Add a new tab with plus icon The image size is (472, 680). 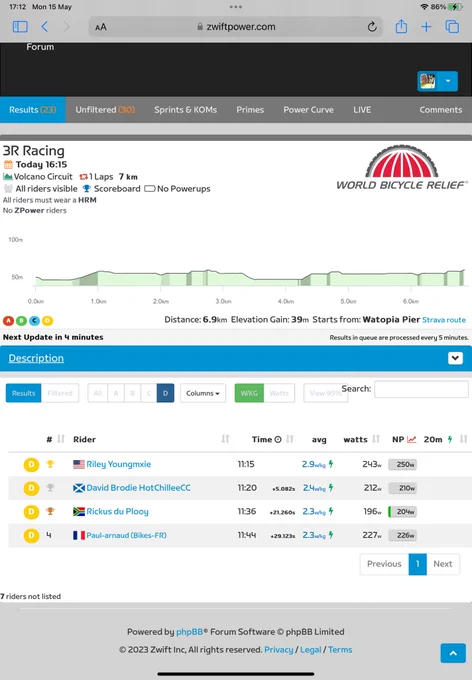point(426,27)
